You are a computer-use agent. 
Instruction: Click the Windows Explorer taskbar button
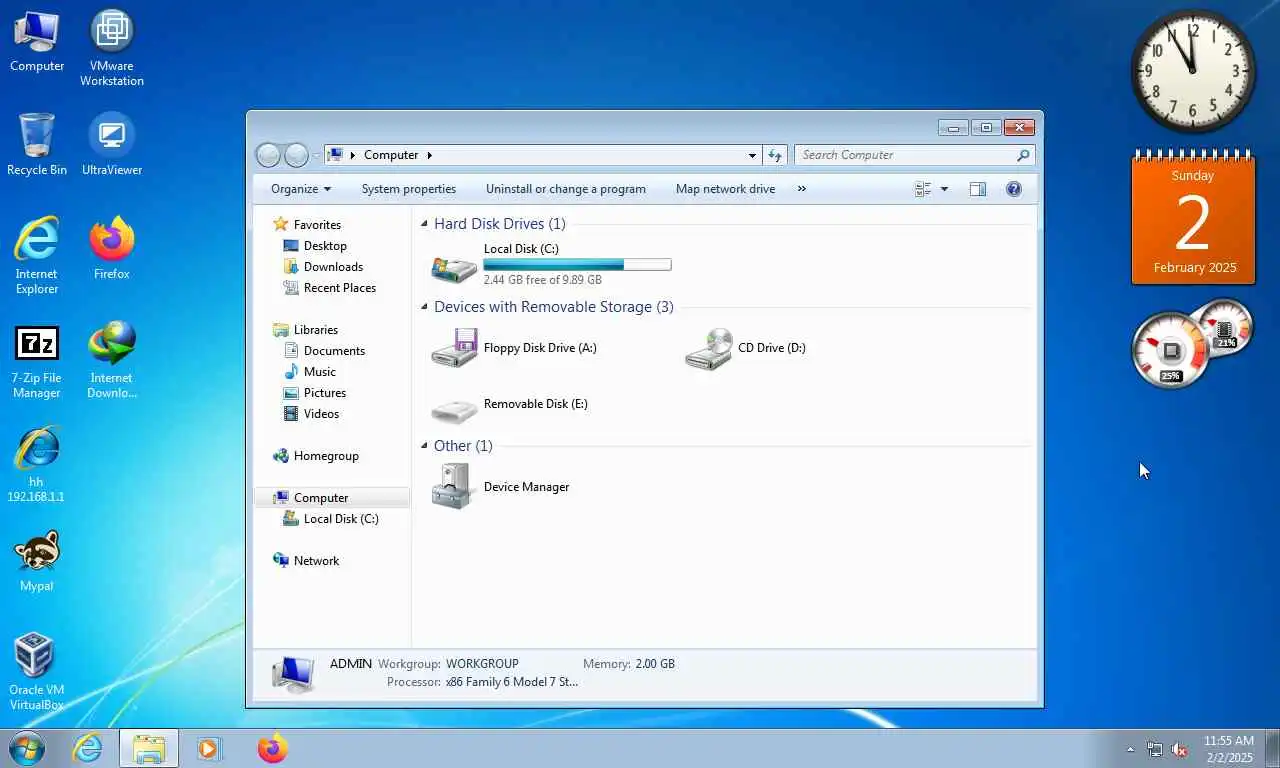(149, 748)
